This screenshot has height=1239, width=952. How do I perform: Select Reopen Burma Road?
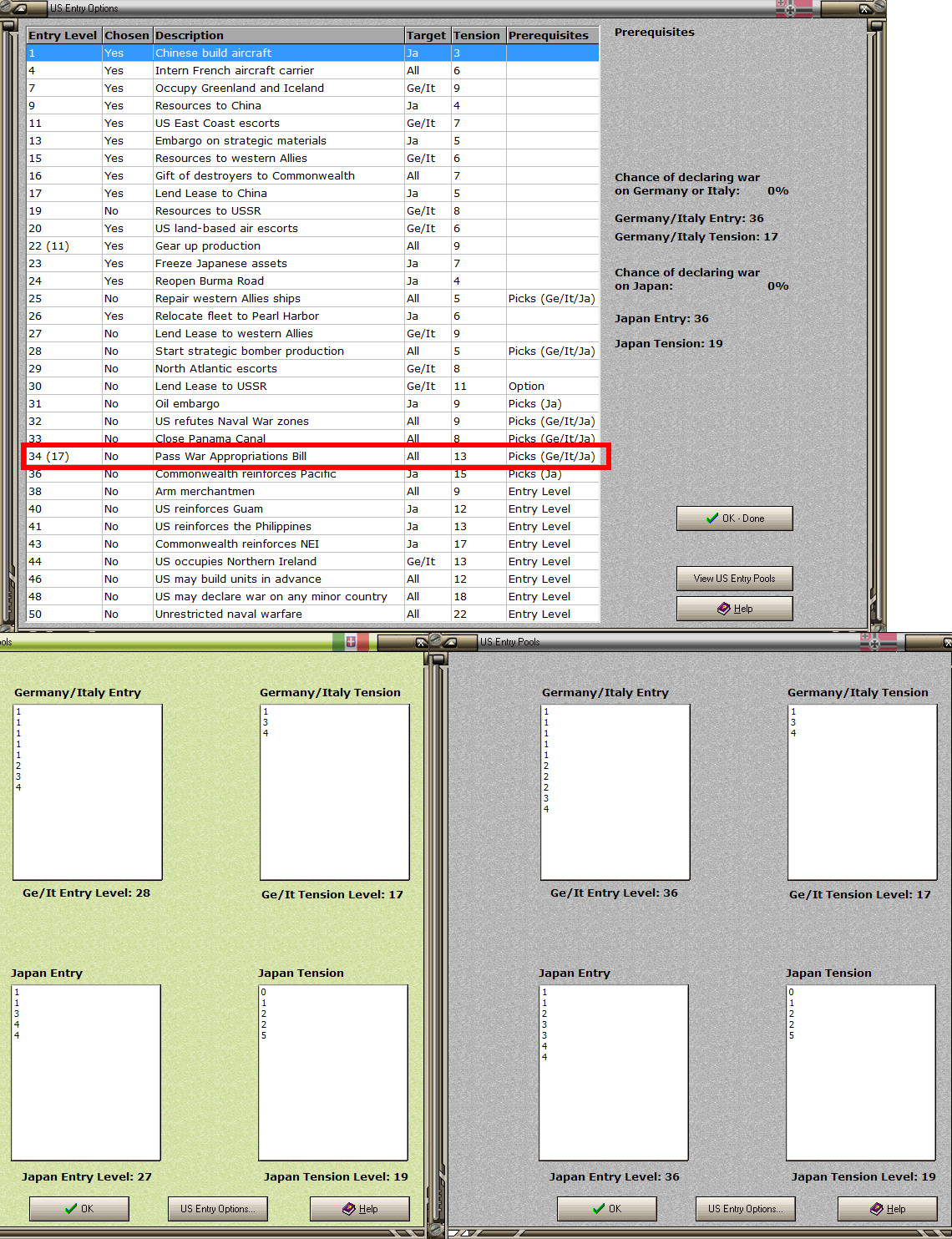312,281
